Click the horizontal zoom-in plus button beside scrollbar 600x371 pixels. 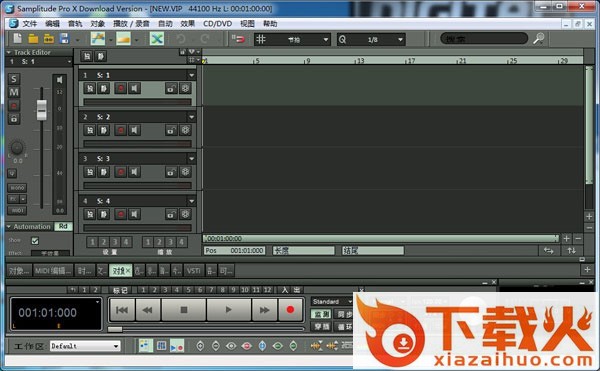tap(567, 239)
